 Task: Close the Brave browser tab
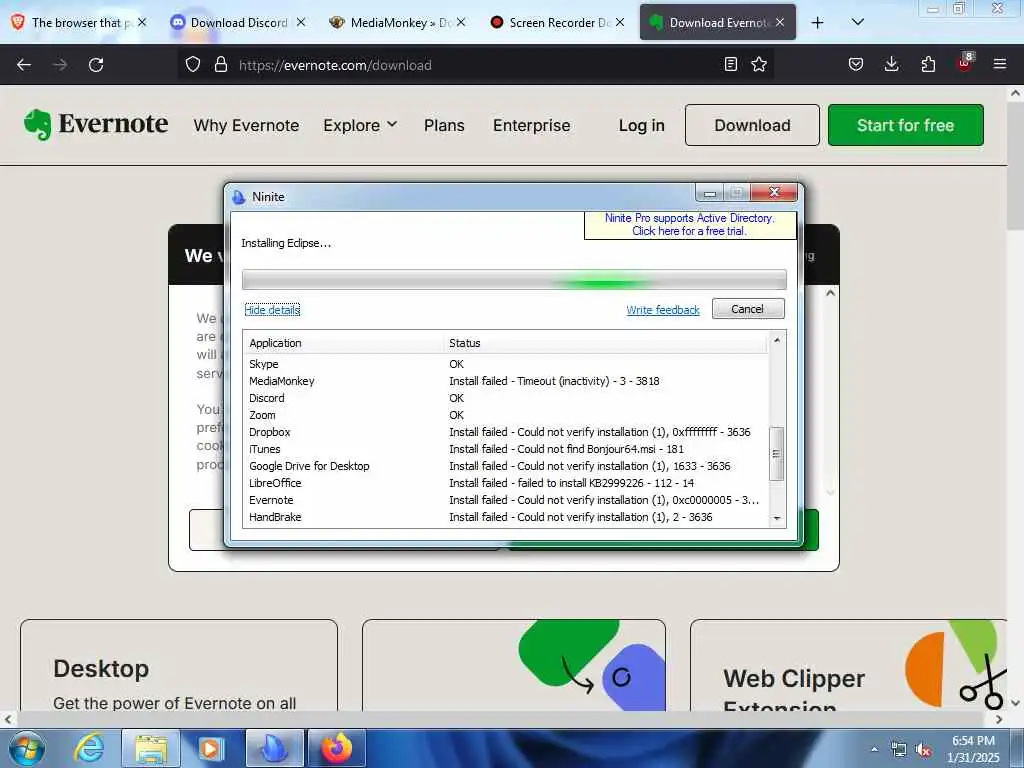point(142,22)
